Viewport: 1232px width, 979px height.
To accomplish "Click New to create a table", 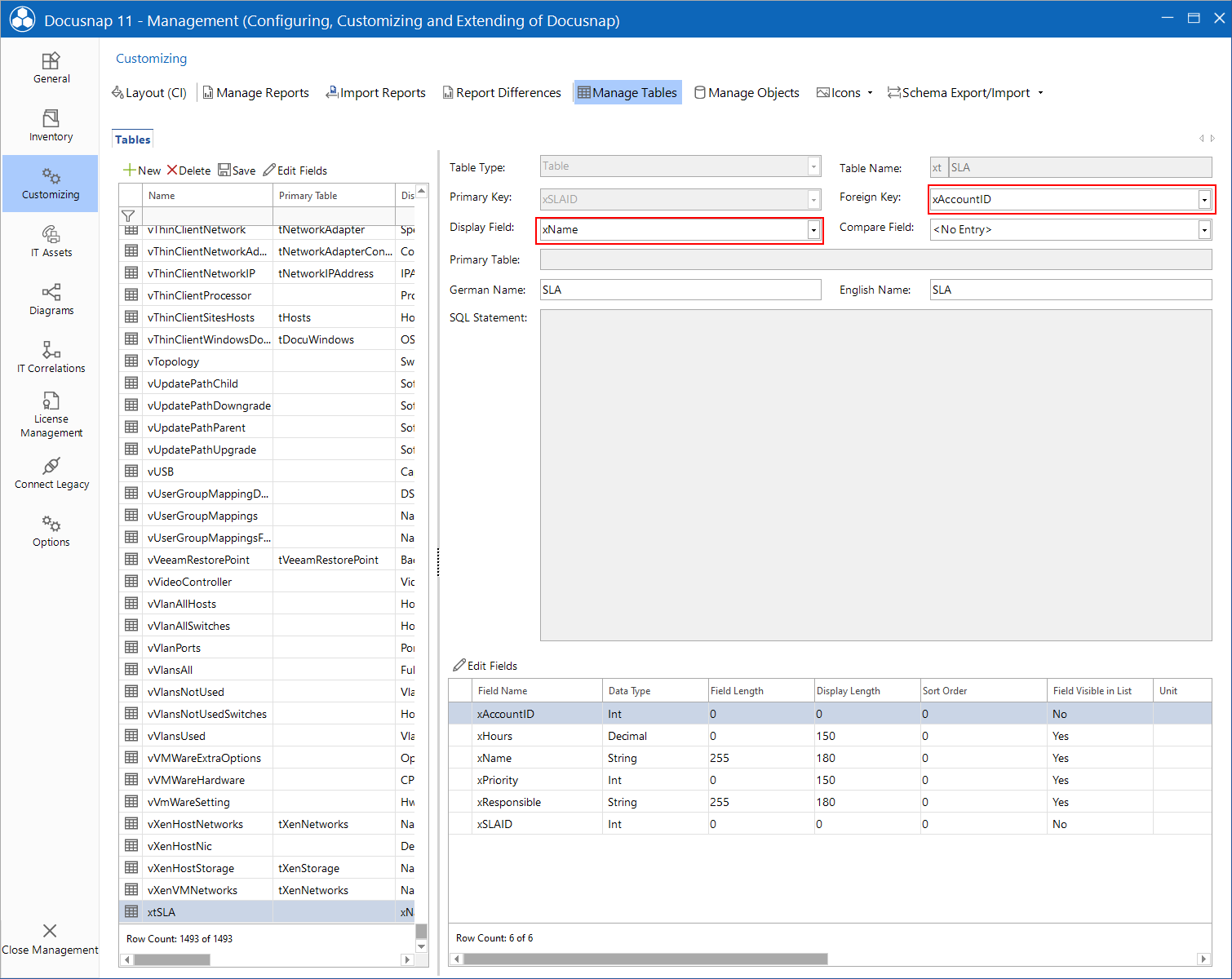I will [142, 170].
